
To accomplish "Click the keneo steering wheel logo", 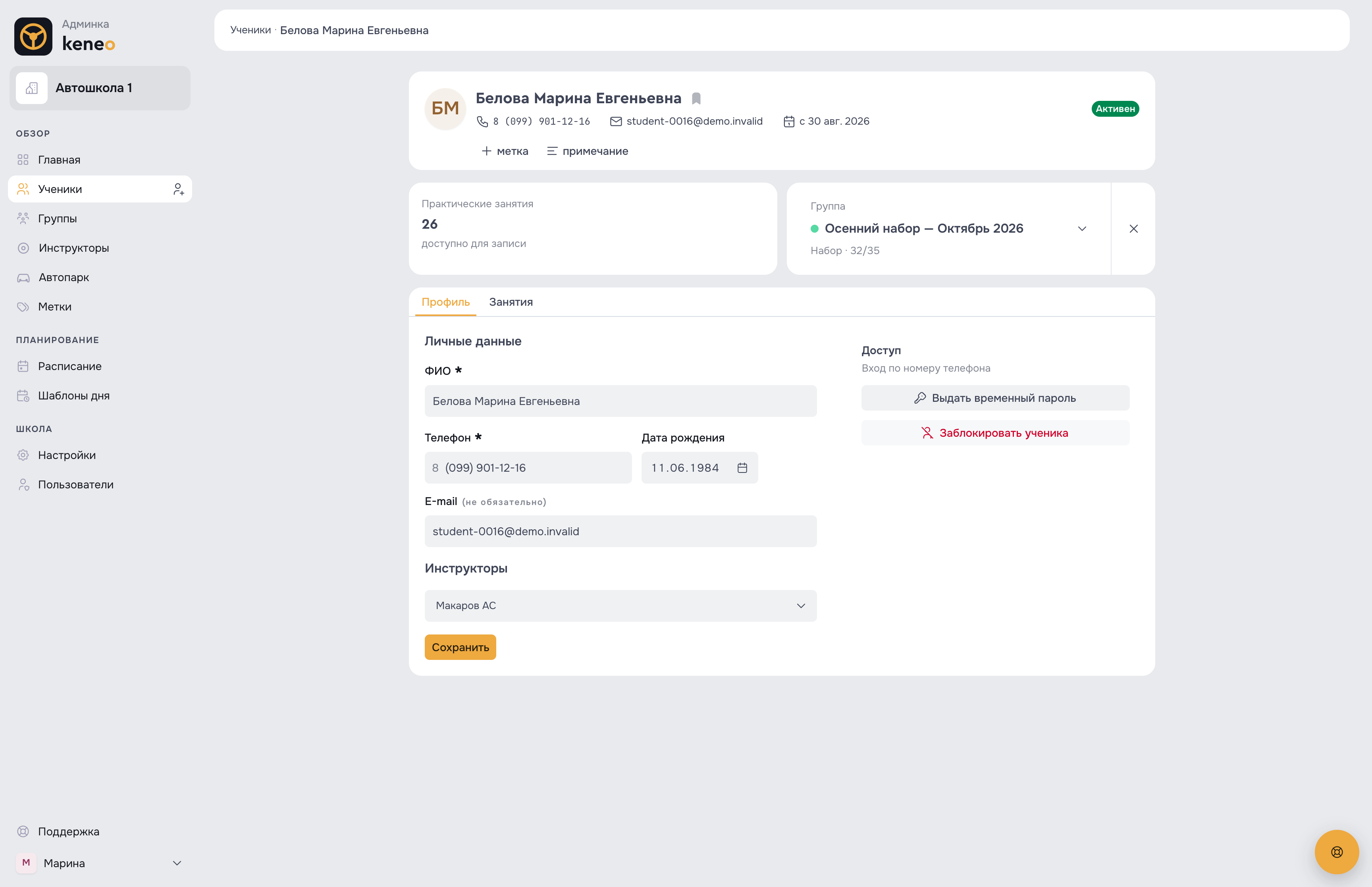I will 33,36.
